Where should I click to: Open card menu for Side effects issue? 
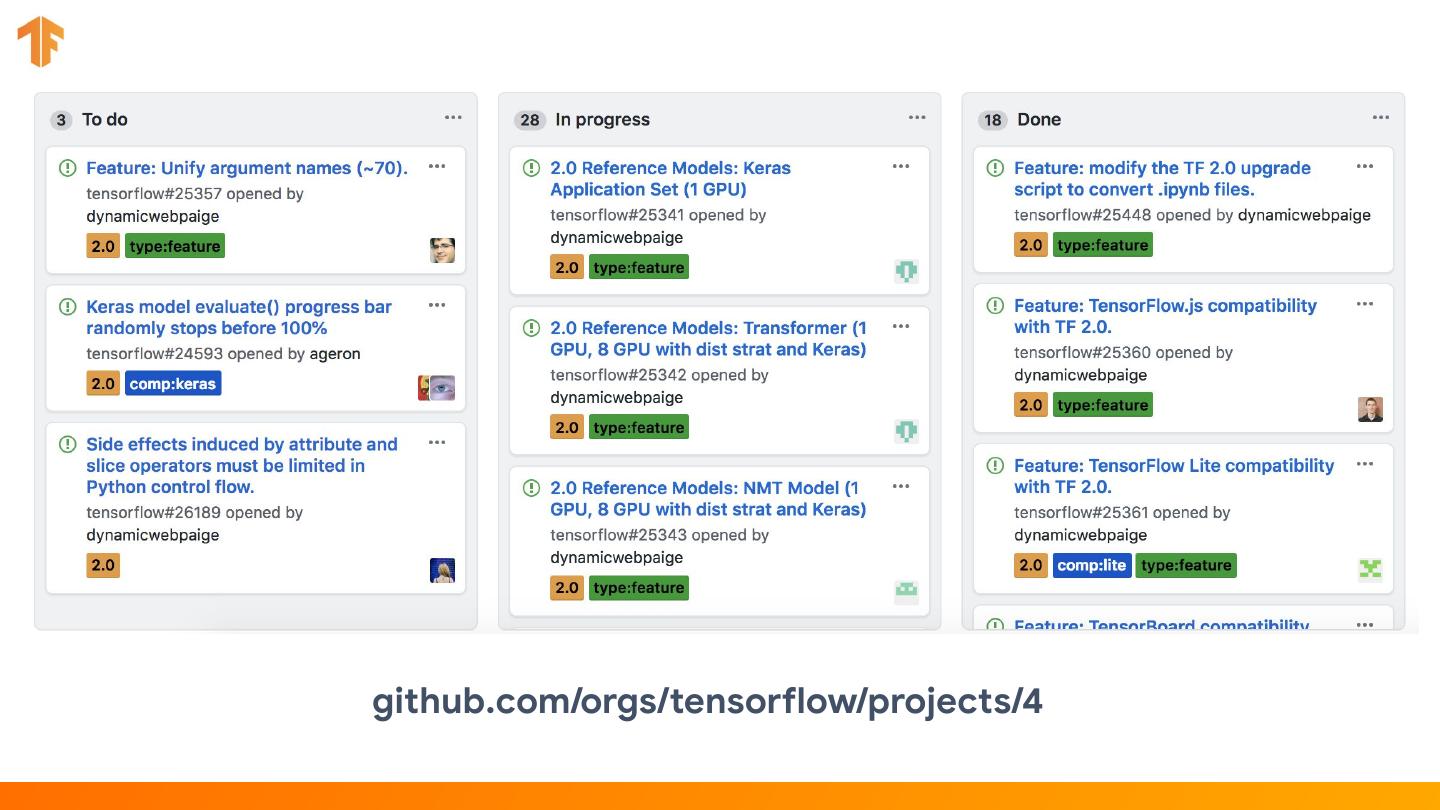[x=437, y=443]
